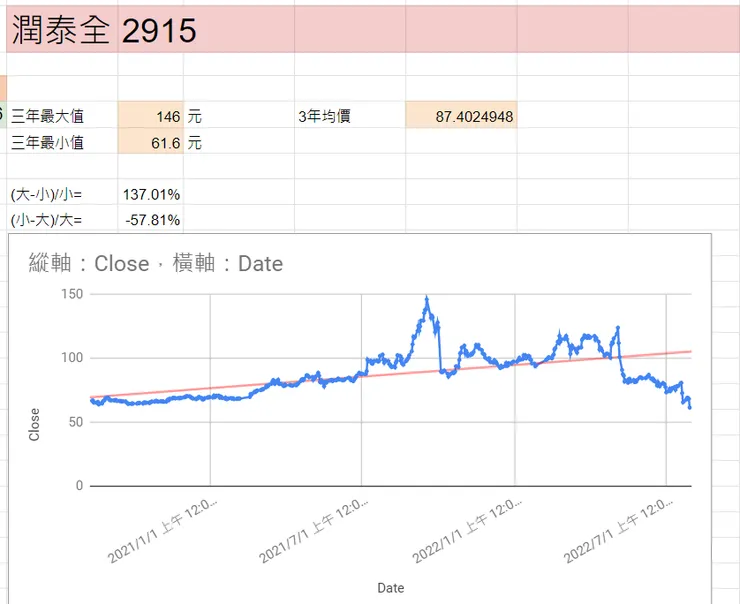This screenshot has height=604, width=740.
Task: Select the average price cell 87.4024948
Action: pos(461,117)
